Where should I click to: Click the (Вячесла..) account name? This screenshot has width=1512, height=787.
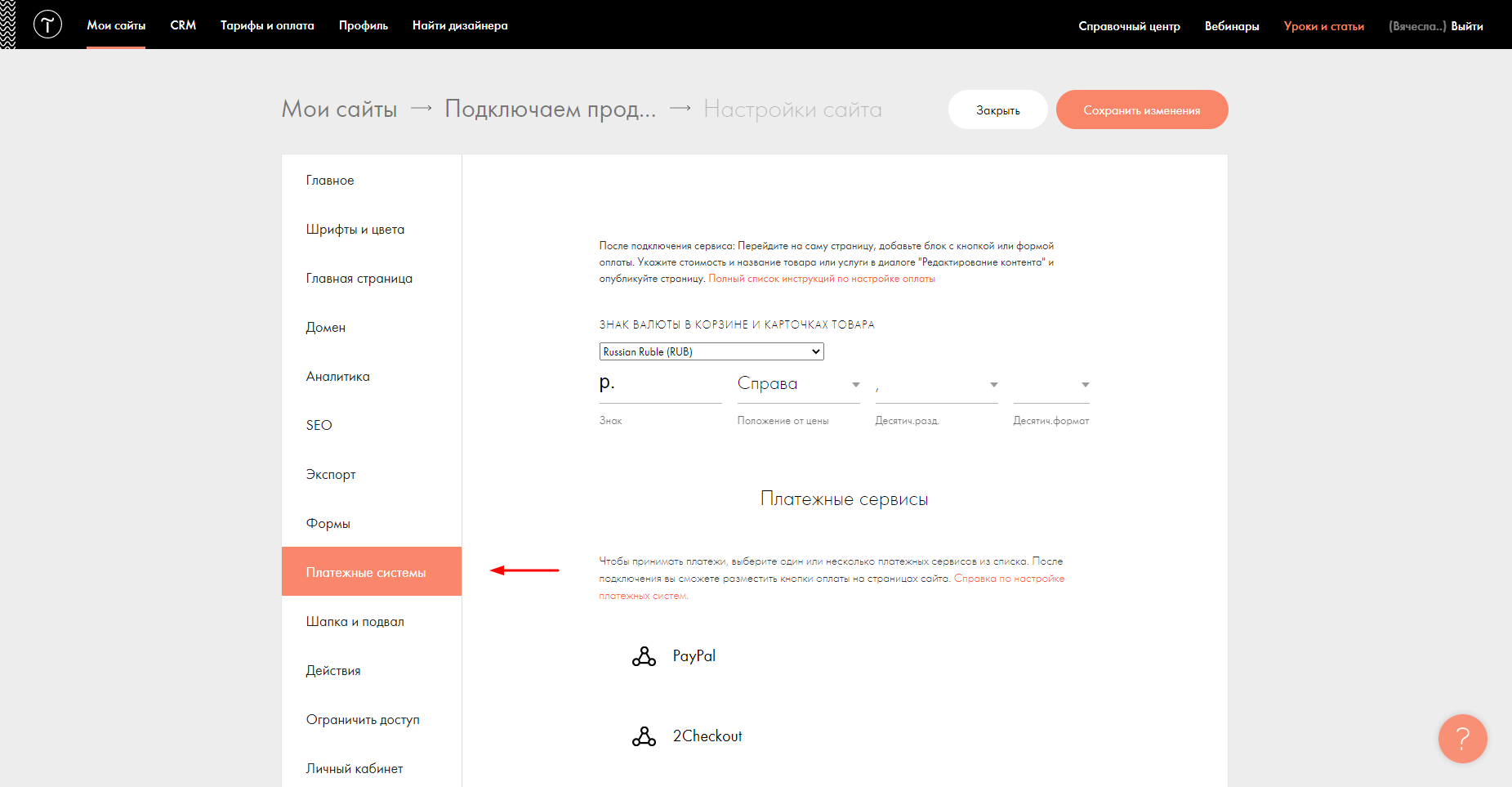tap(1417, 26)
